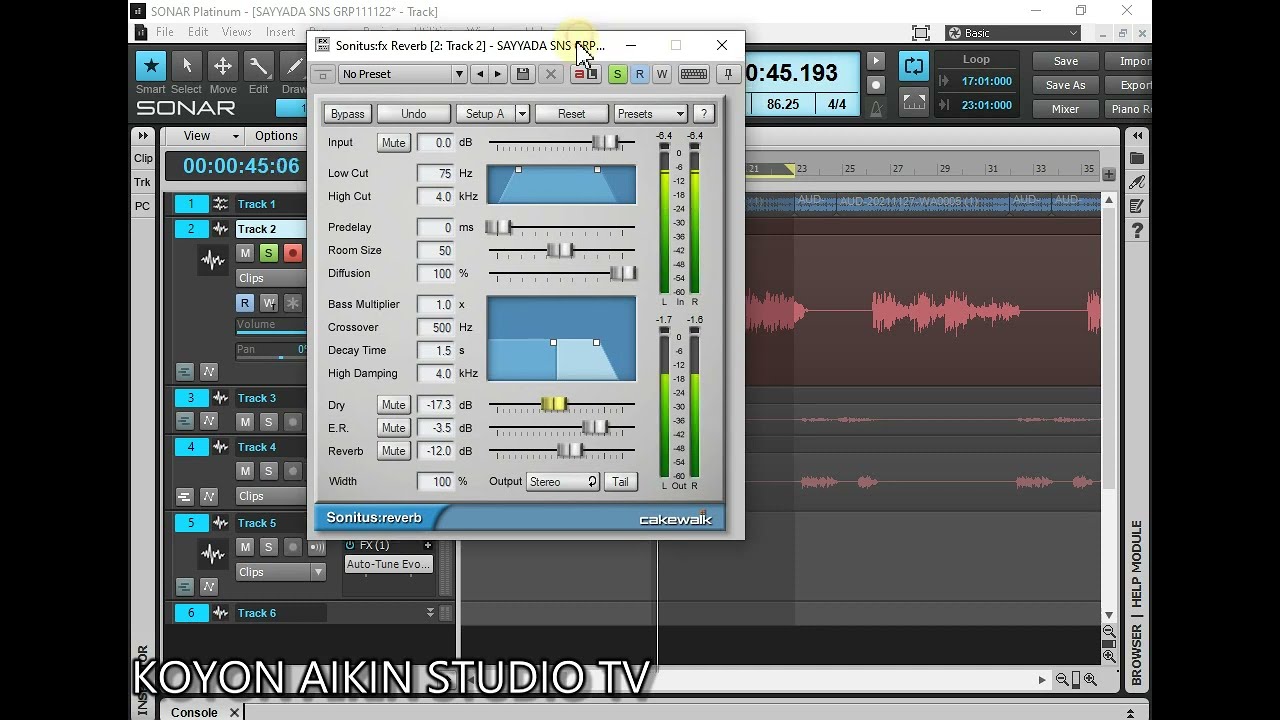Switch to the Console tab
The image size is (1280, 720).
click(x=195, y=712)
